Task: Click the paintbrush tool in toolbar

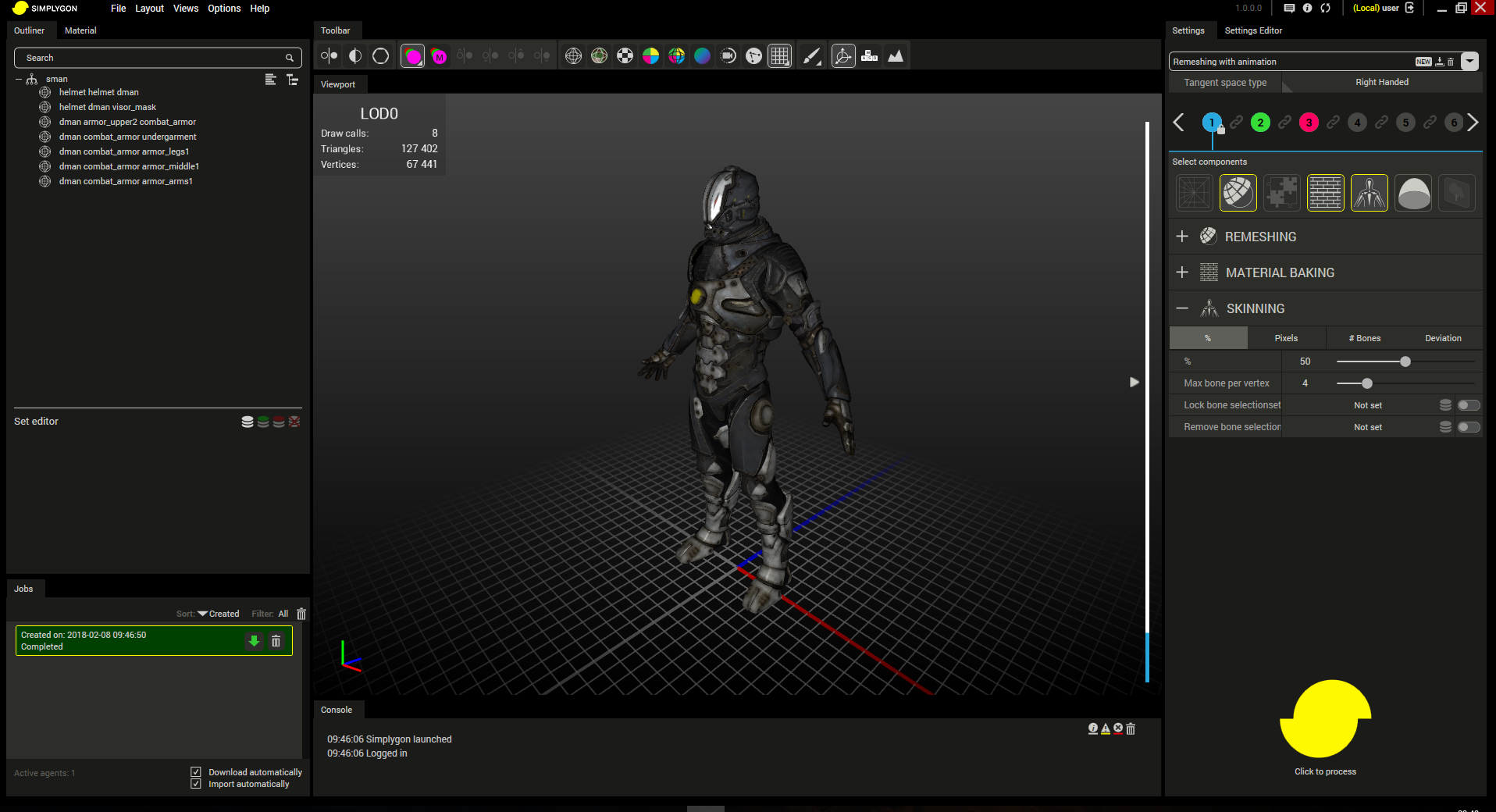Action: point(812,56)
